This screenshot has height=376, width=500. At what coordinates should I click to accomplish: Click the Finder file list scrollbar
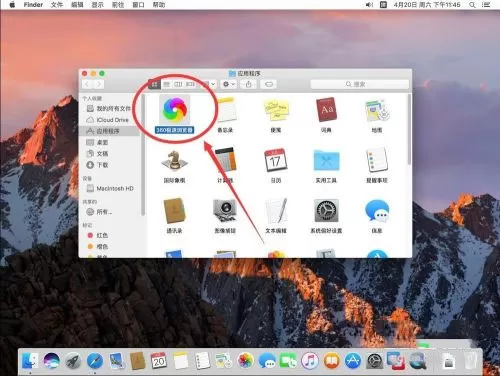409,130
